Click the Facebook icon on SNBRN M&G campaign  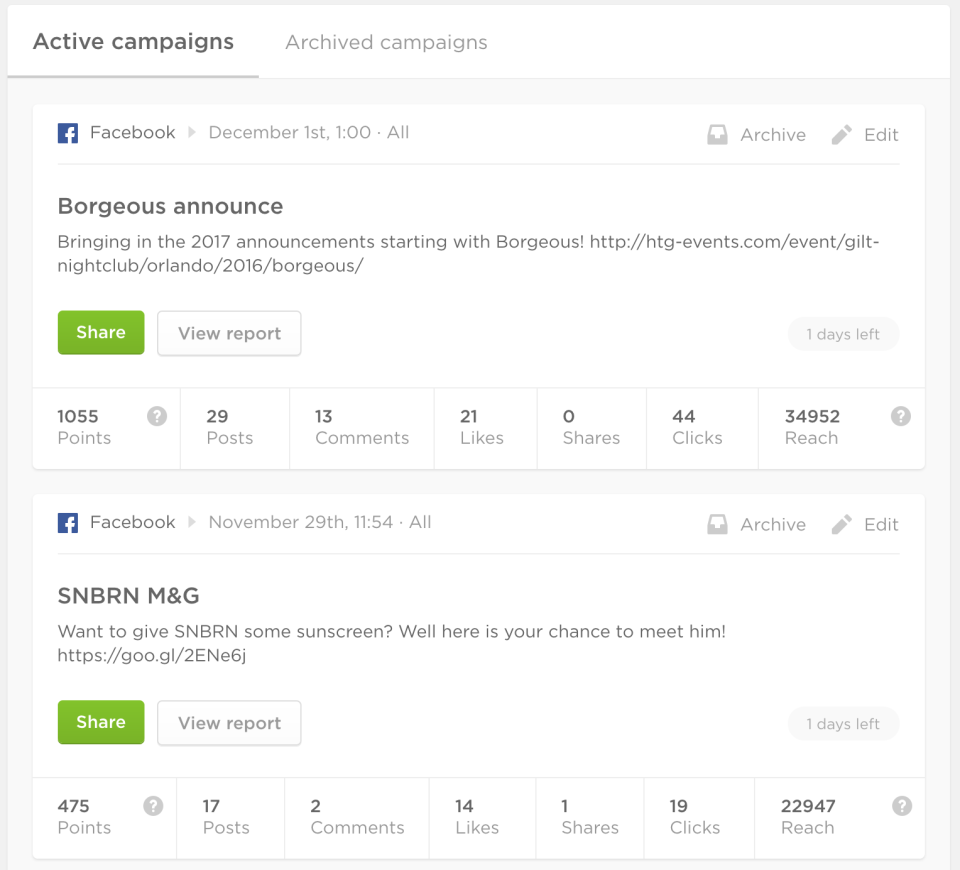[68, 523]
